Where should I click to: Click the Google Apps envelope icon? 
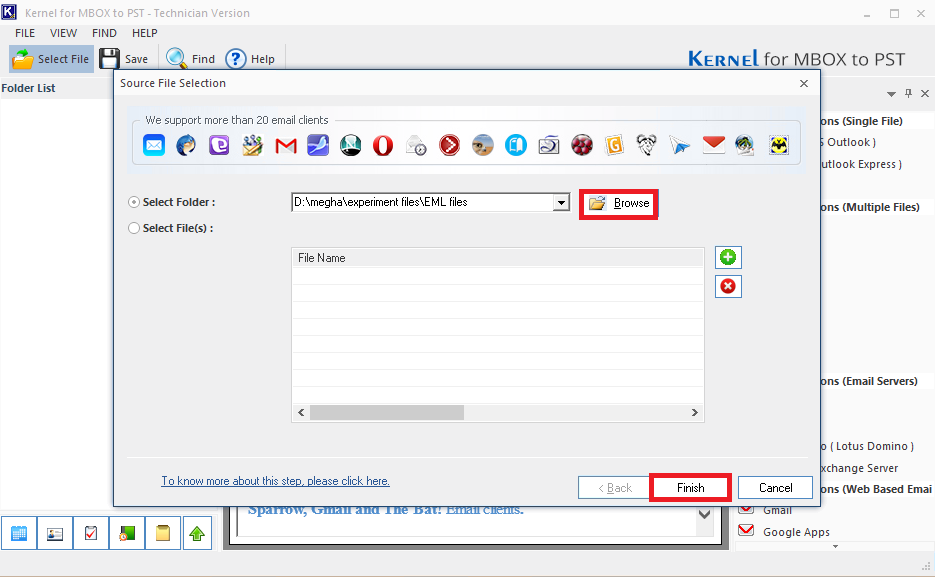pyautogui.click(x=746, y=530)
